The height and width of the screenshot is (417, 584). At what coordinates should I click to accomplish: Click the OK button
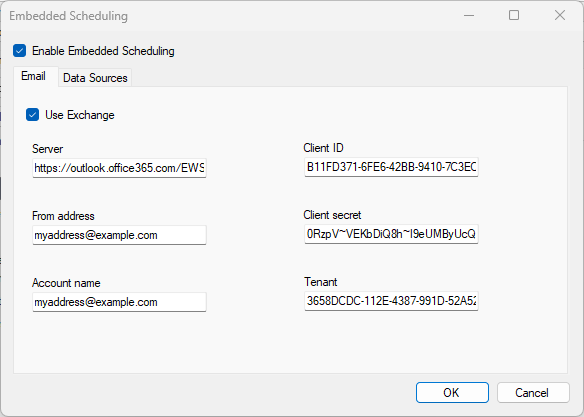coord(452,392)
